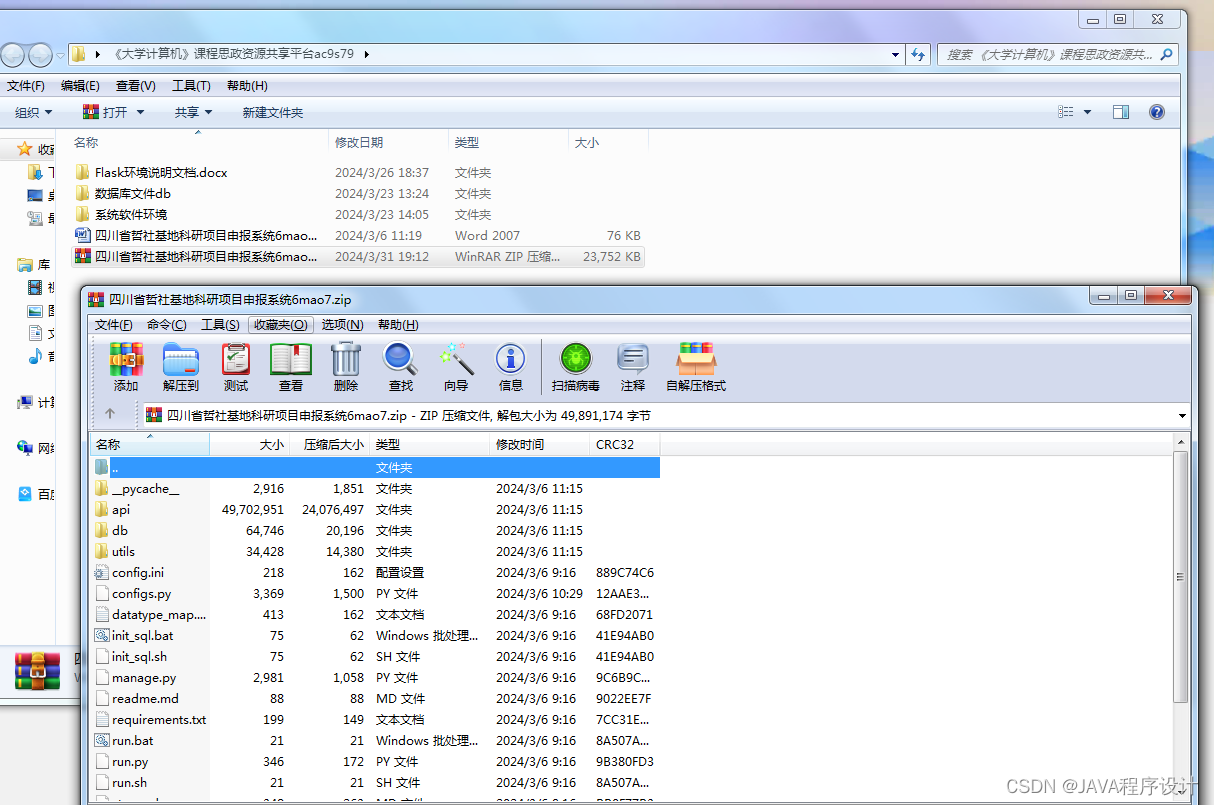Open the 打开 dropdown arrow

coord(140,112)
